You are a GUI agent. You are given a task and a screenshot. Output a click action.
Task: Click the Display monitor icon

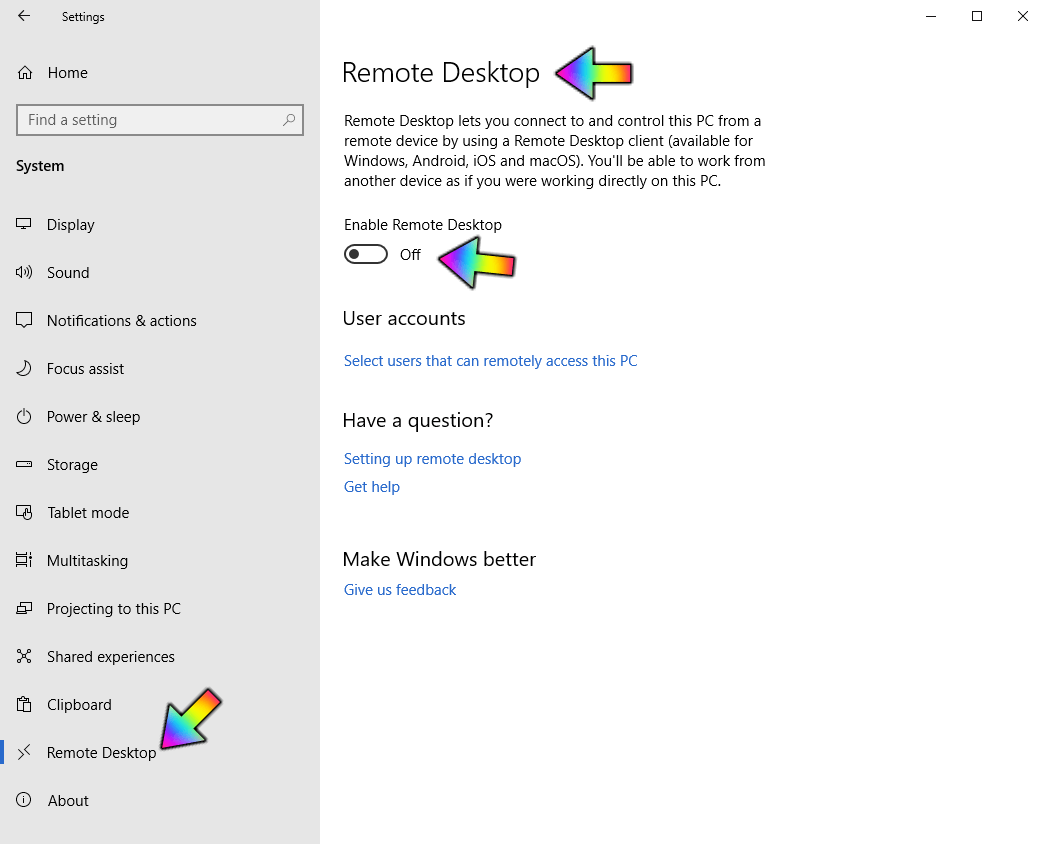click(x=24, y=224)
